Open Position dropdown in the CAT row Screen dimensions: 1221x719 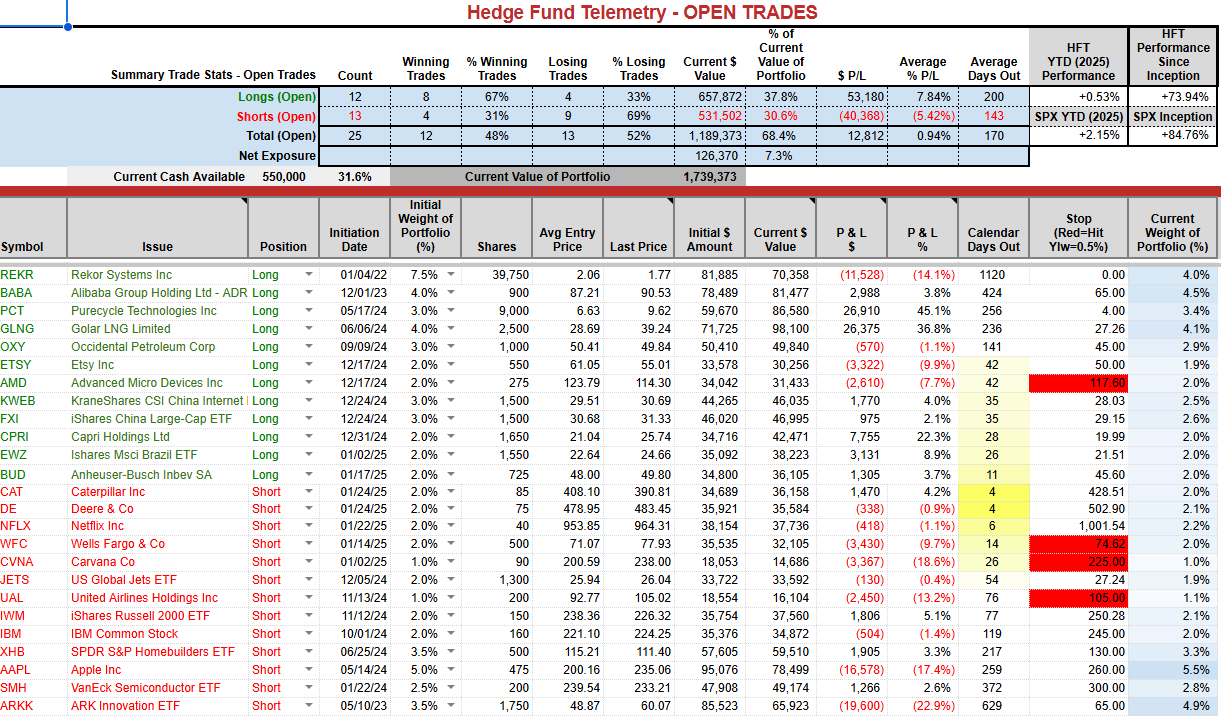(x=309, y=492)
